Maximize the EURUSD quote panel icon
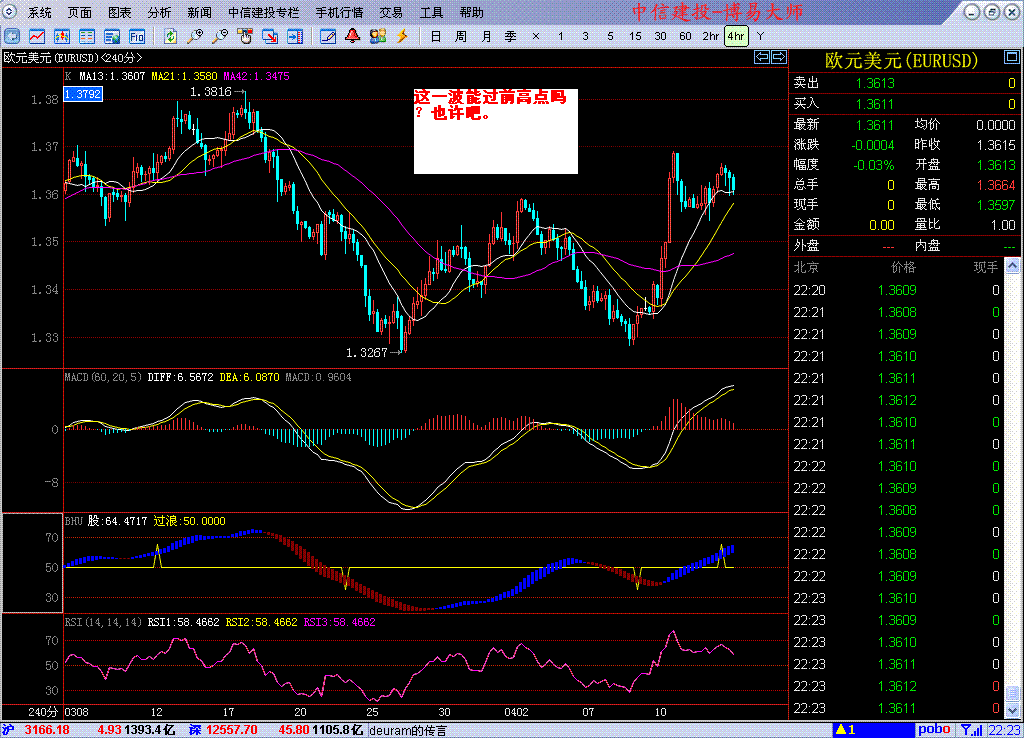This screenshot has width=1024, height=738. (1012, 57)
